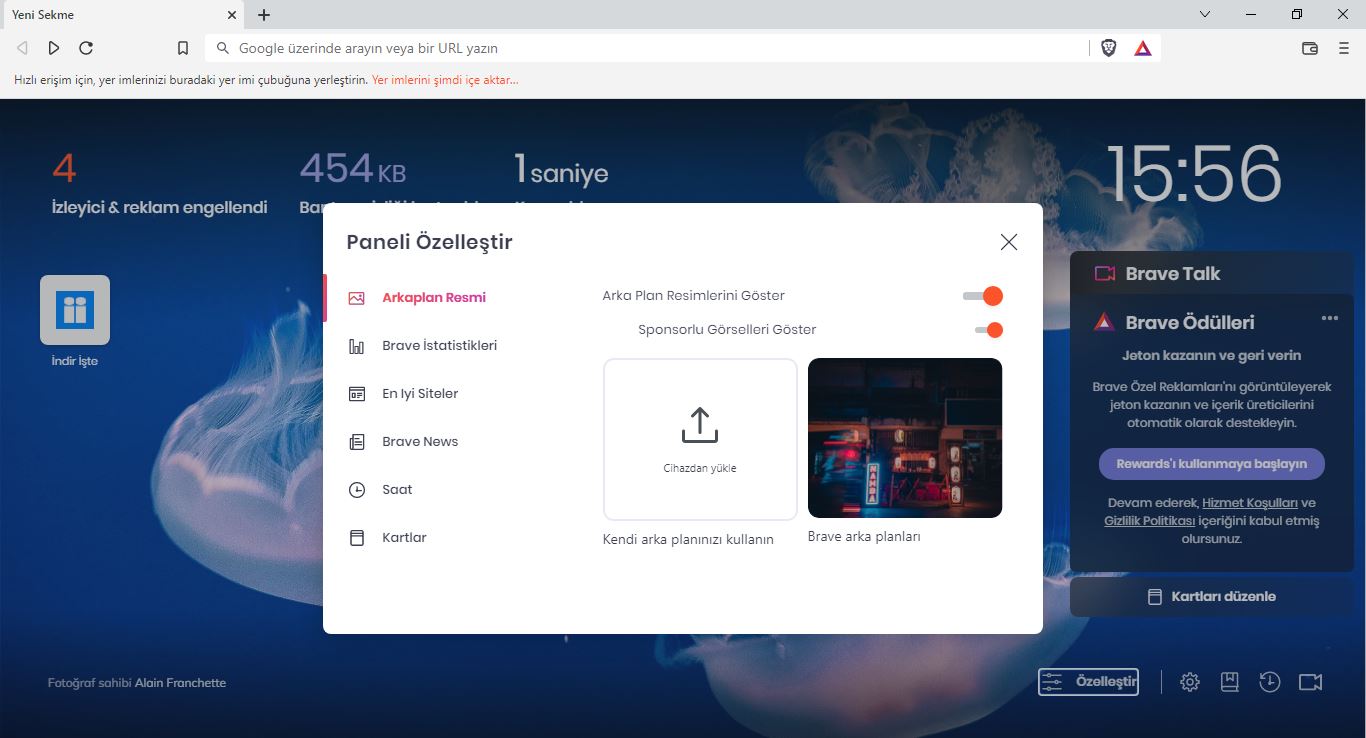Click Yer imlerini şimdi içe aktar link
The width and height of the screenshot is (1366, 738).
445,80
